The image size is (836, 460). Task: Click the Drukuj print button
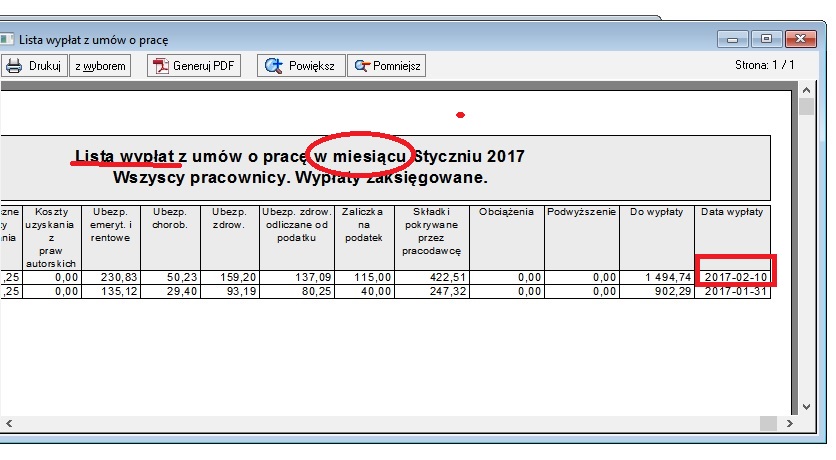tap(34, 66)
